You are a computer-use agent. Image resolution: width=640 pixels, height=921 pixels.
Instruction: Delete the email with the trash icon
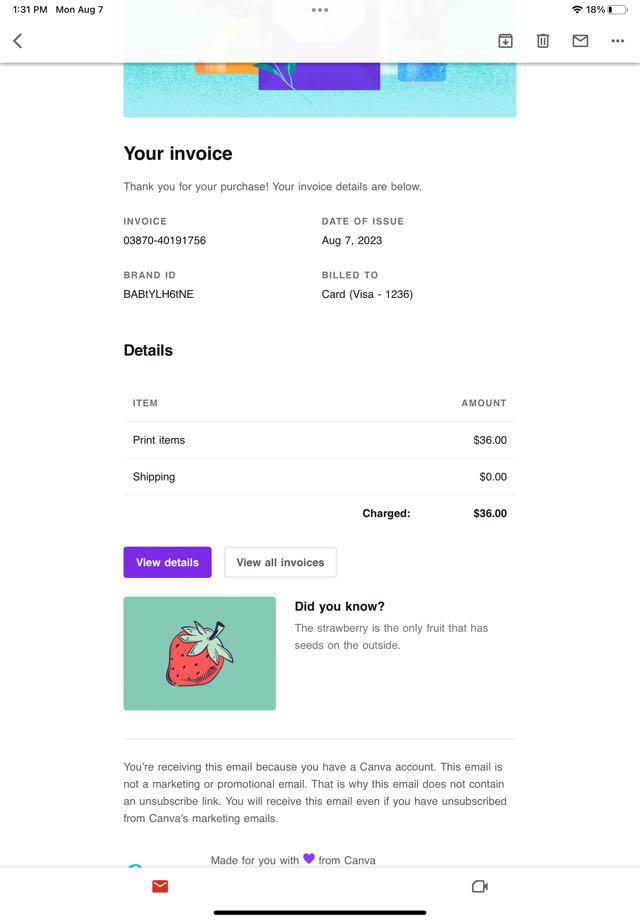(542, 41)
